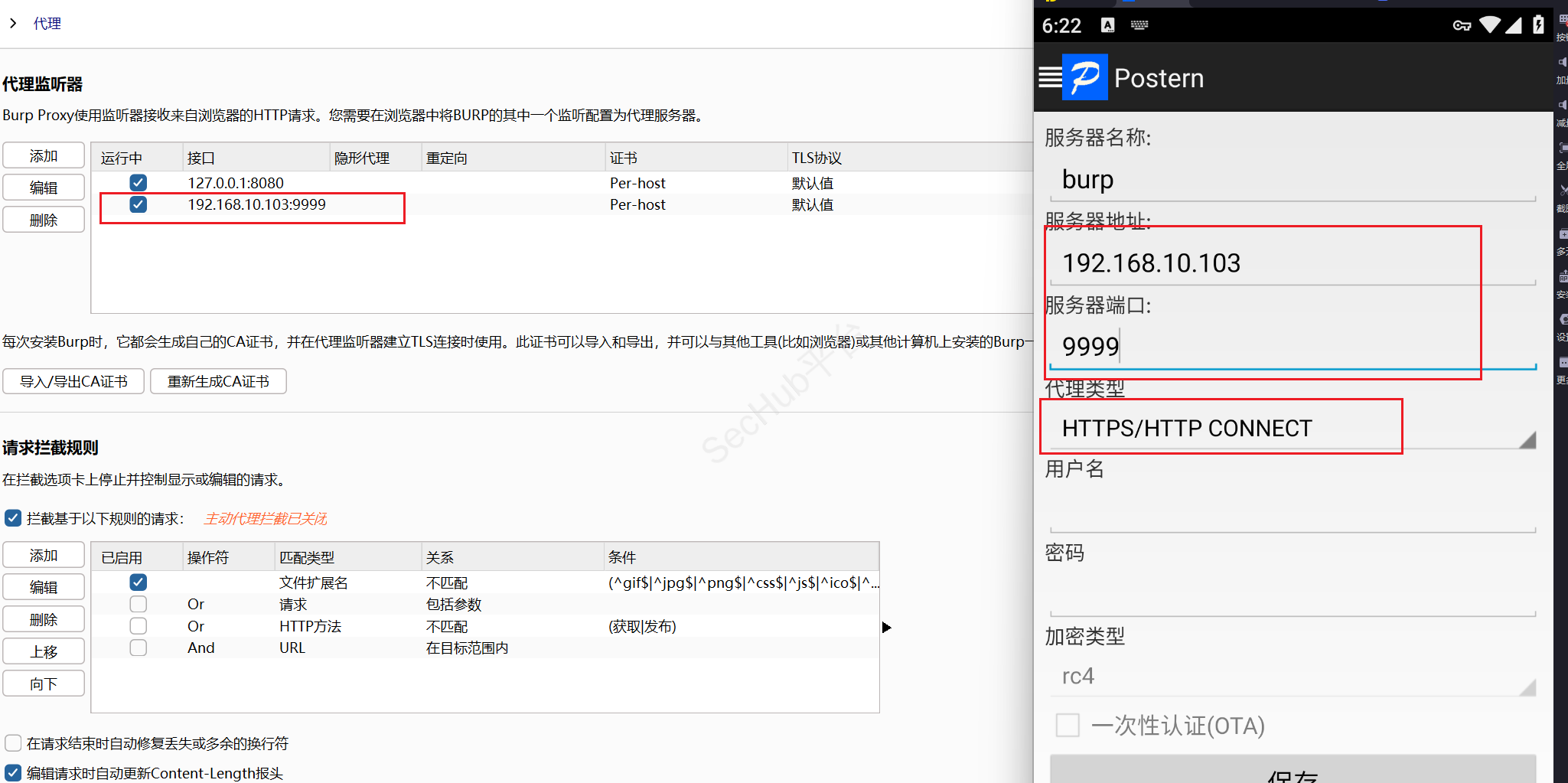
Task: Click 删除 button next to proxy listeners
Action: pyautogui.click(x=44, y=220)
